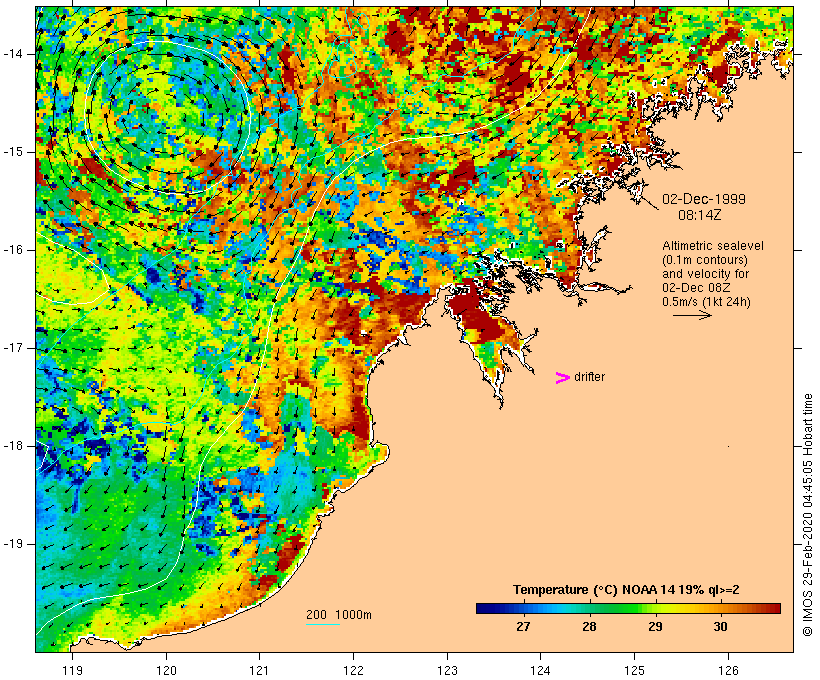Click the "02-Dec-1999" date label
The width and height of the screenshot is (820, 680).
[x=704, y=199]
